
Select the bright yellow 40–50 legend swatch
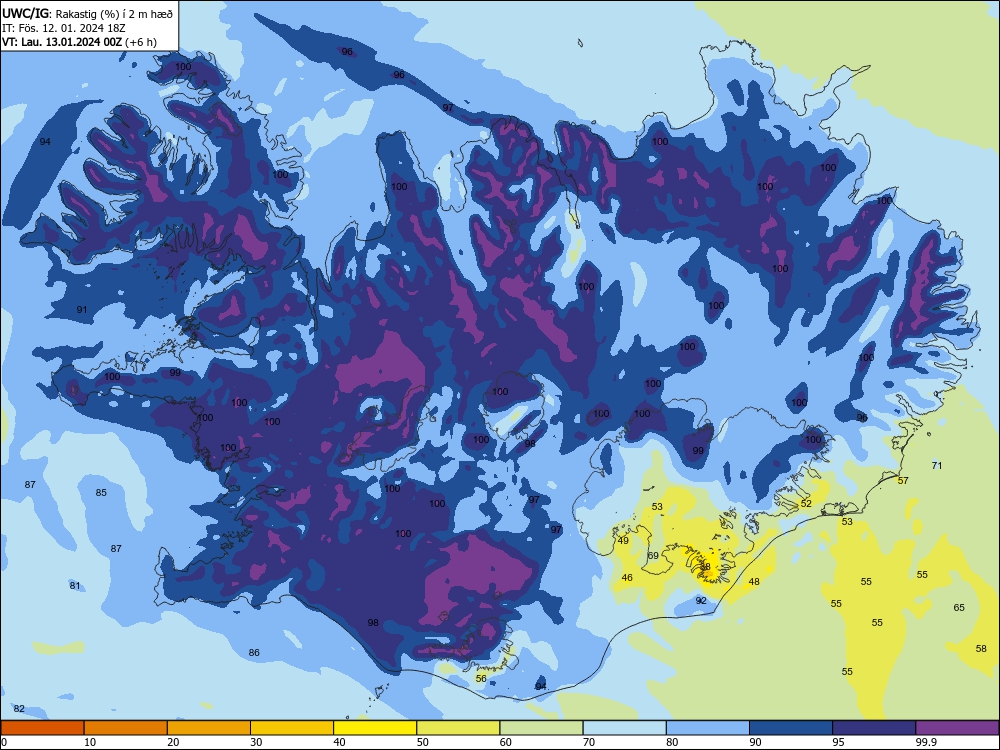coord(375,728)
